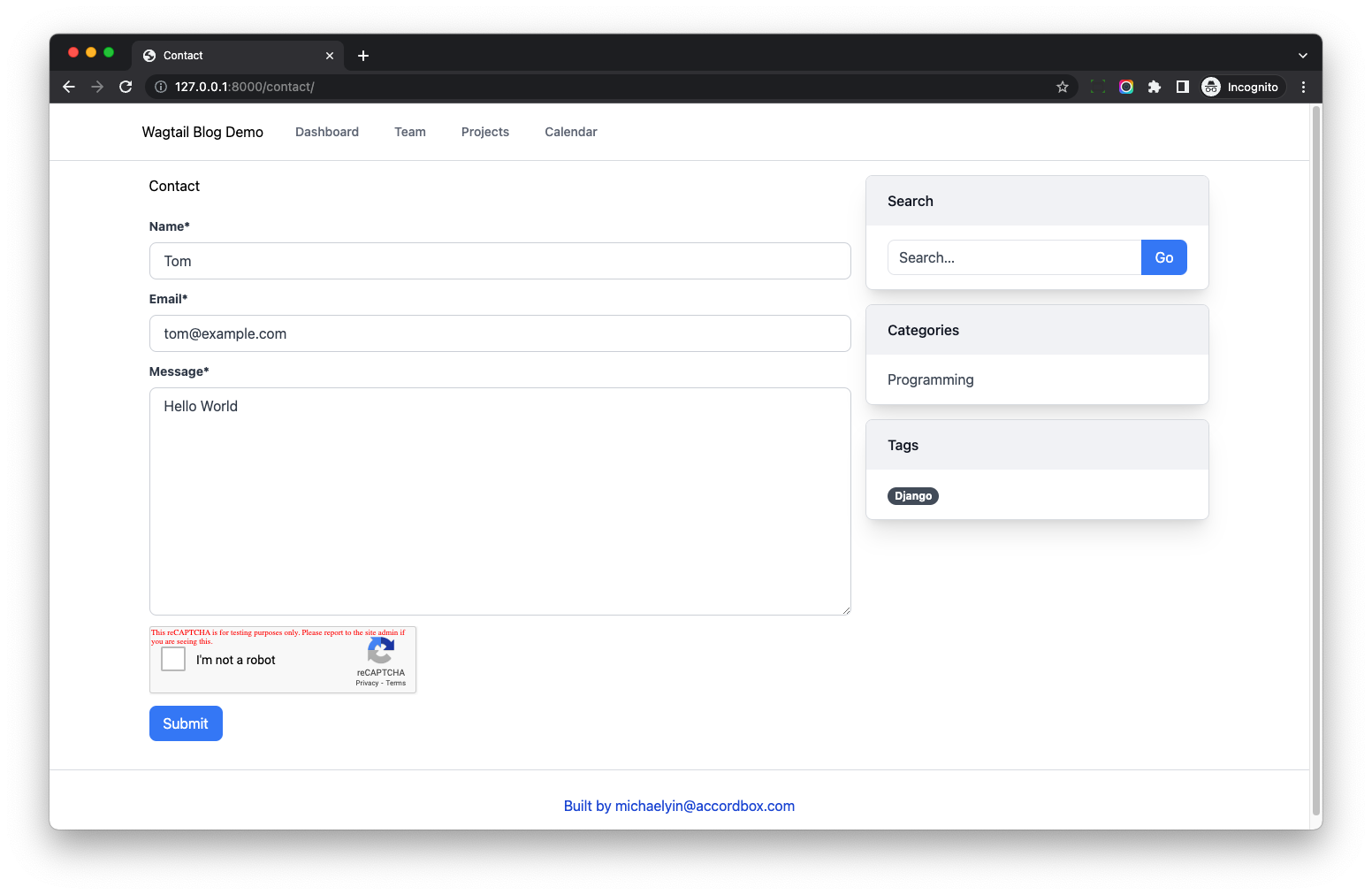Select the Django tag badge
Screen dimensions: 1372x895
coord(912,496)
